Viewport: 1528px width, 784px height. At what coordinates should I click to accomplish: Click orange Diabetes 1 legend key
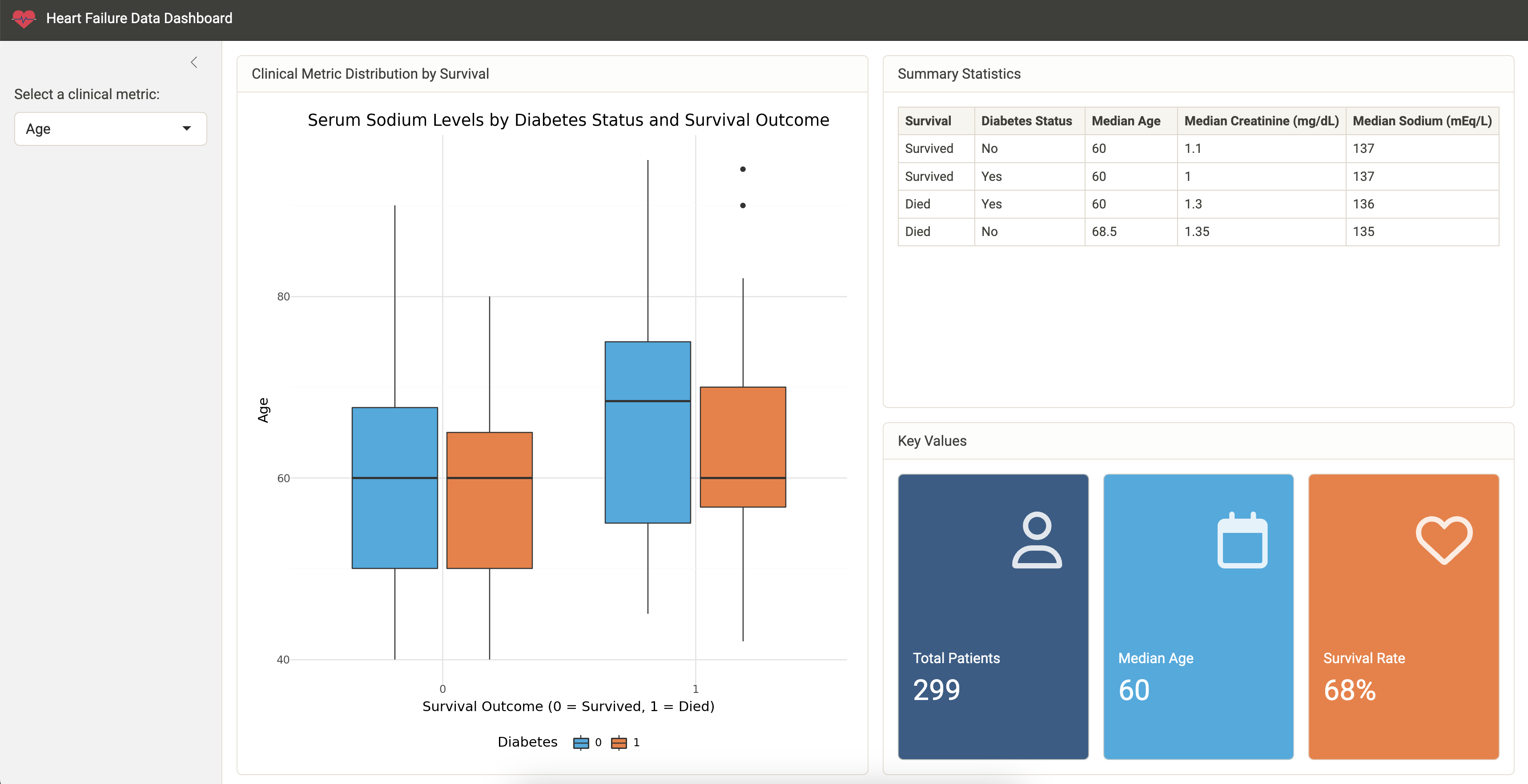[x=619, y=743]
